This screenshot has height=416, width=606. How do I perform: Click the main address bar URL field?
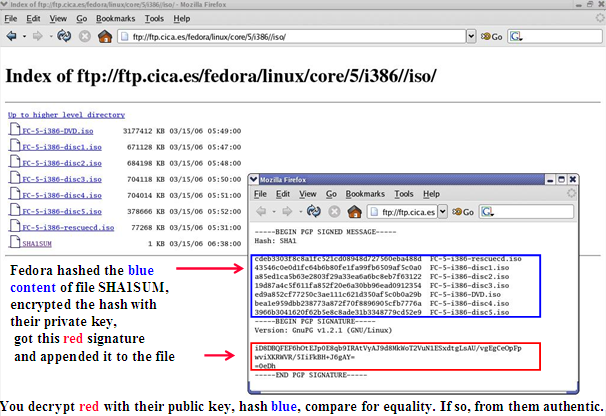click(x=290, y=36)
